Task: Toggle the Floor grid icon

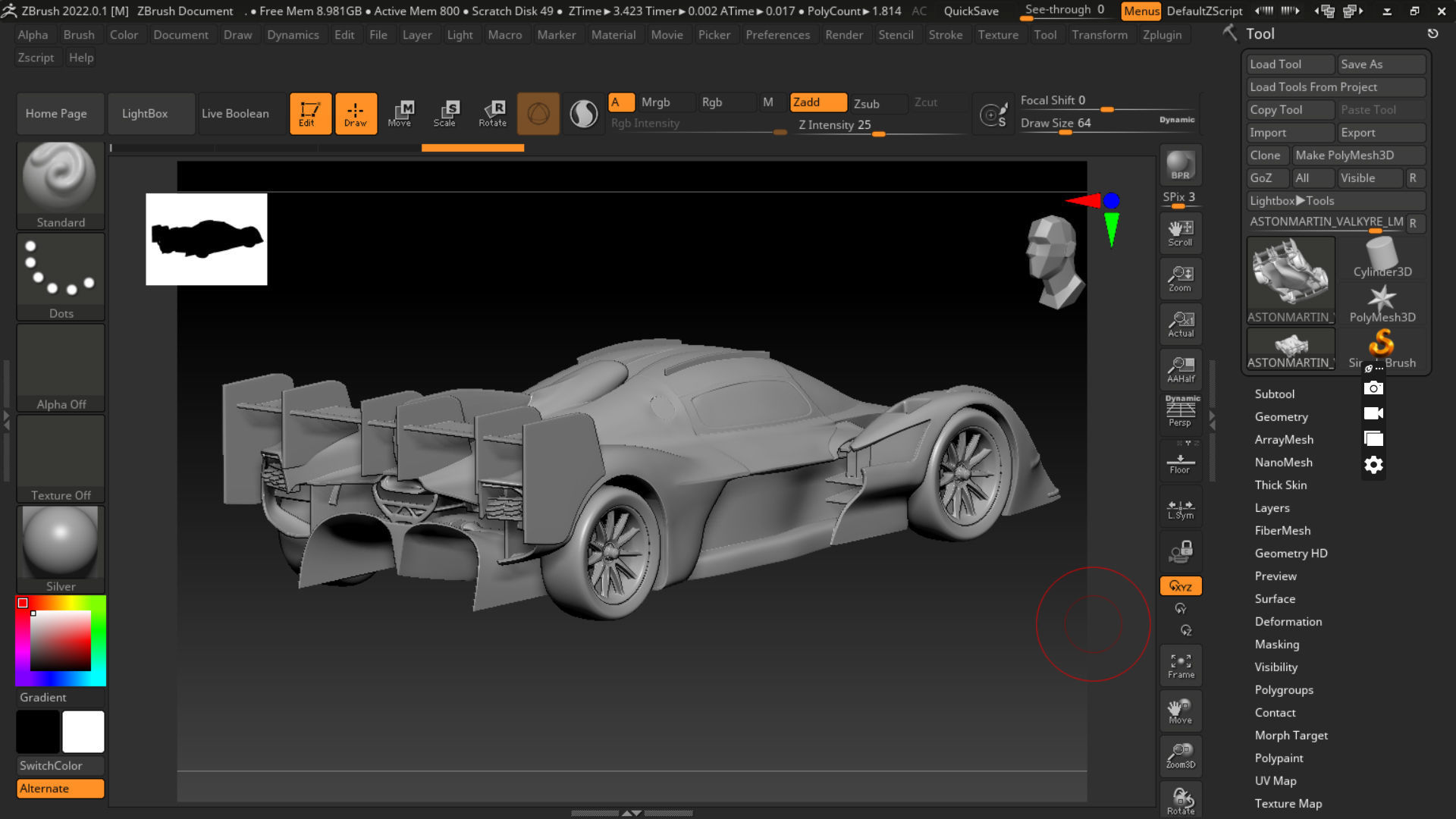Action: click(1181, 462)
